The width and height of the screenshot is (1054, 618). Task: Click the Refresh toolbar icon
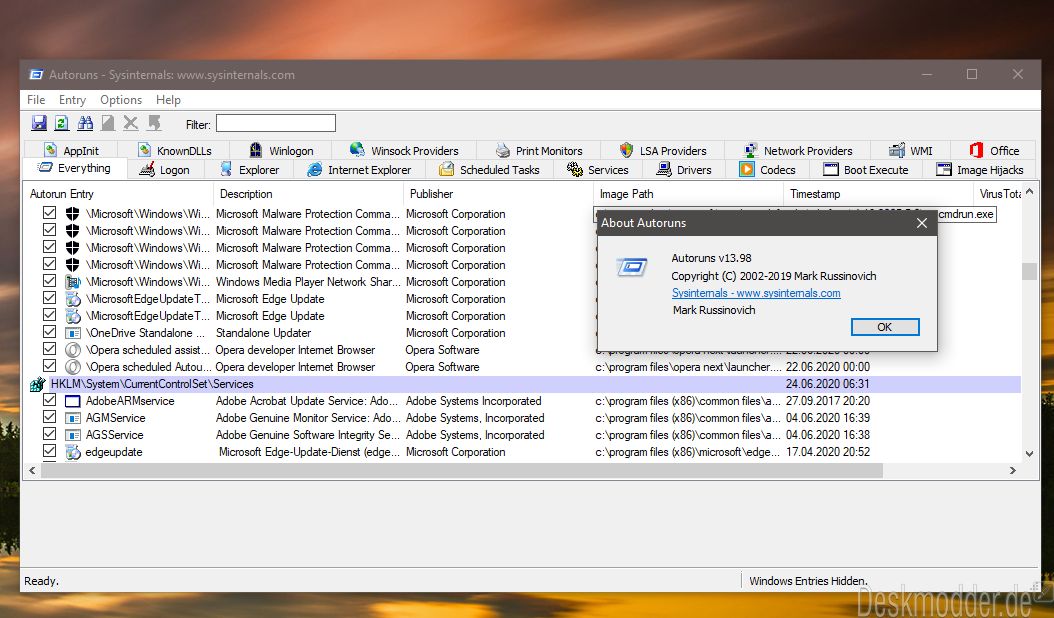click(x=62, y=123)
